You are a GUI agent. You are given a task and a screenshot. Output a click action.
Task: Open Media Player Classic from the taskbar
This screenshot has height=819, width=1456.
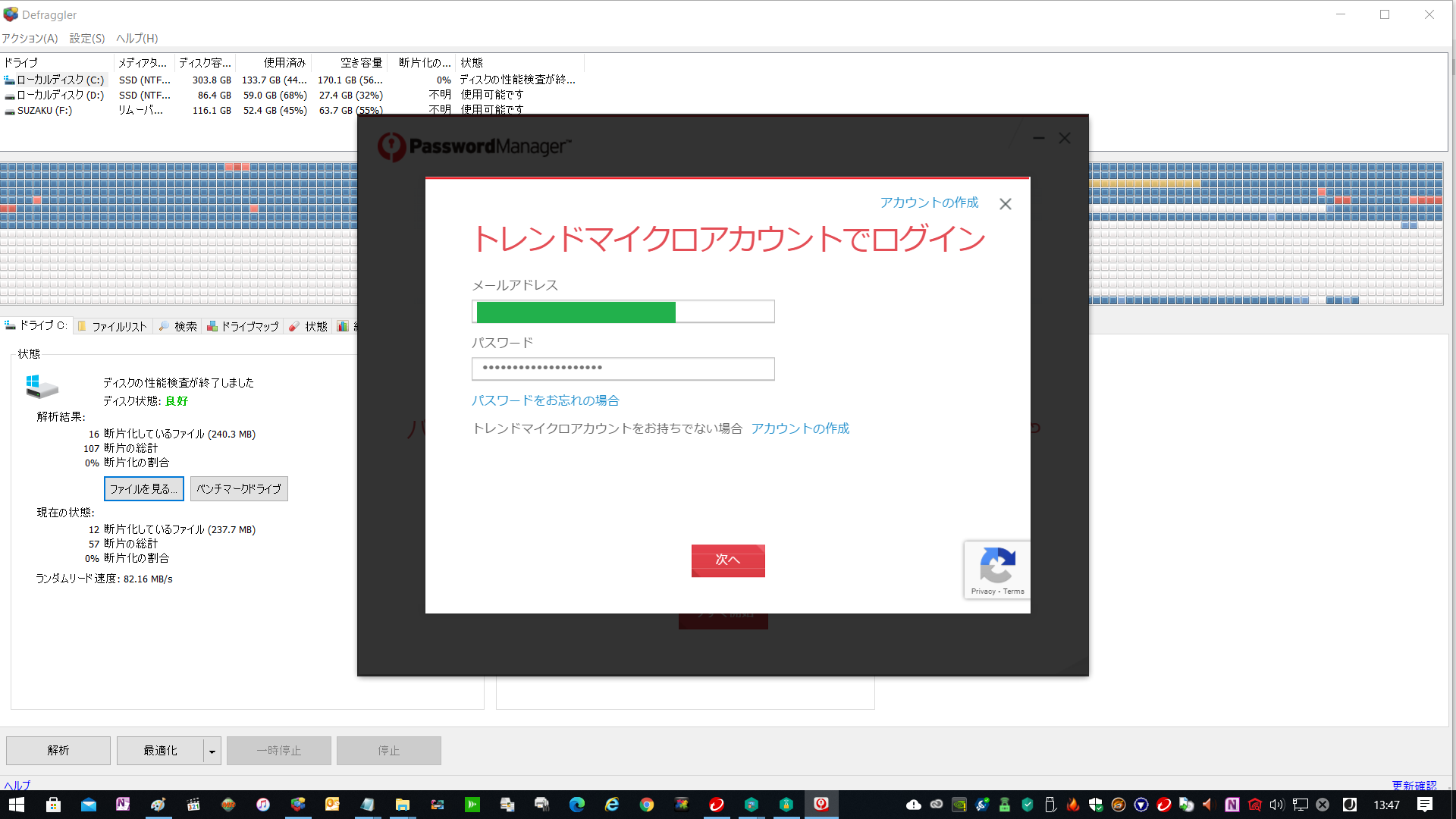click(x=193, y=805)
